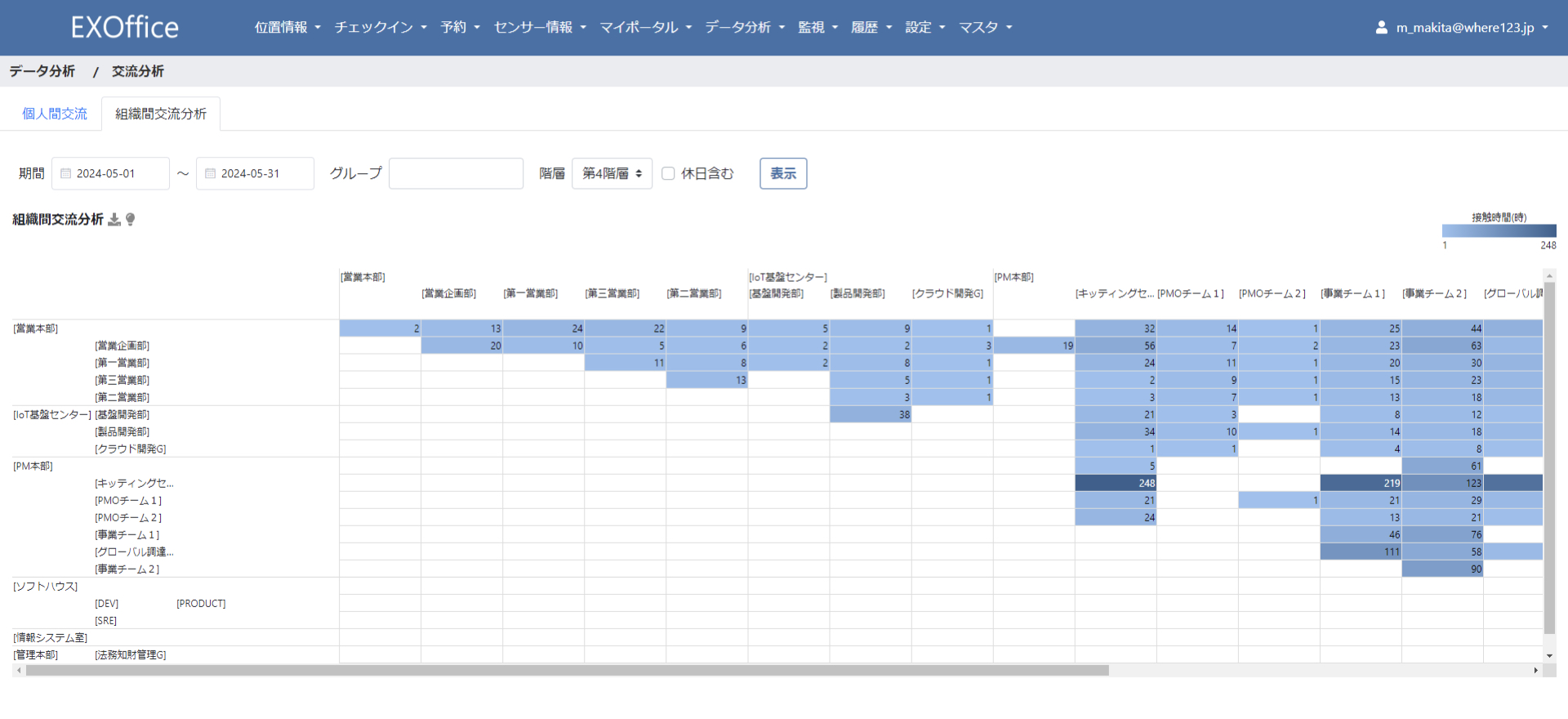Click right arrow of horizontal scrollbar
Viewport: 1568px width, 719px height.
pos(1535,671)
